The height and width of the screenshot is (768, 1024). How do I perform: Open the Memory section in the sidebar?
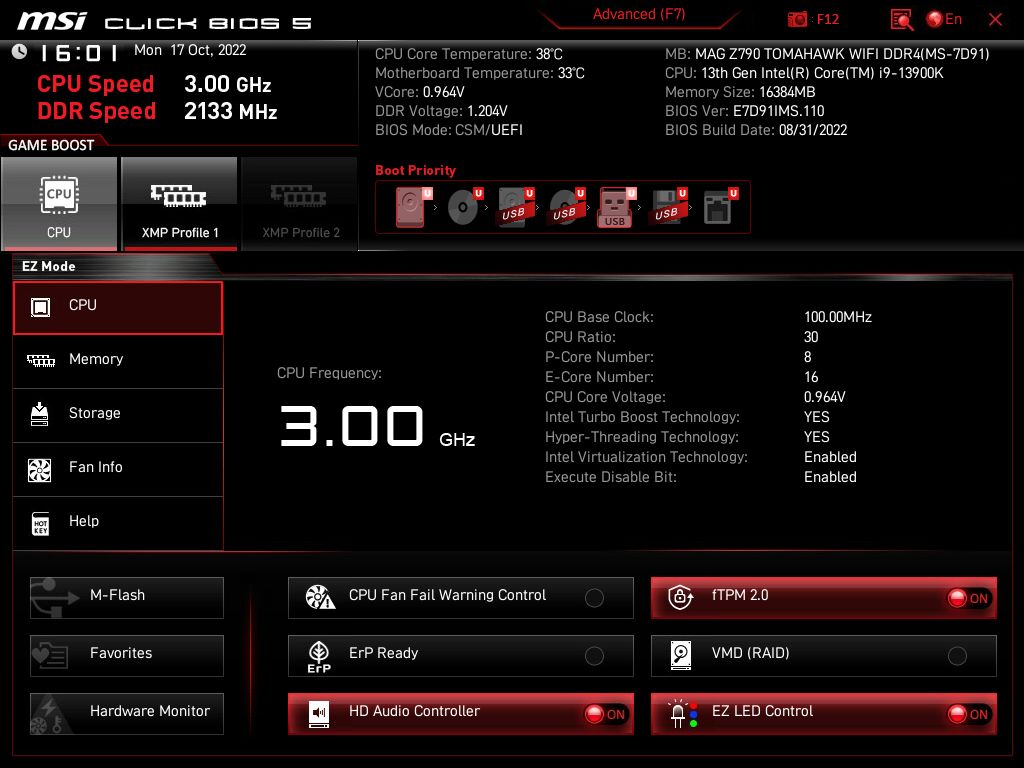(118, 360)
